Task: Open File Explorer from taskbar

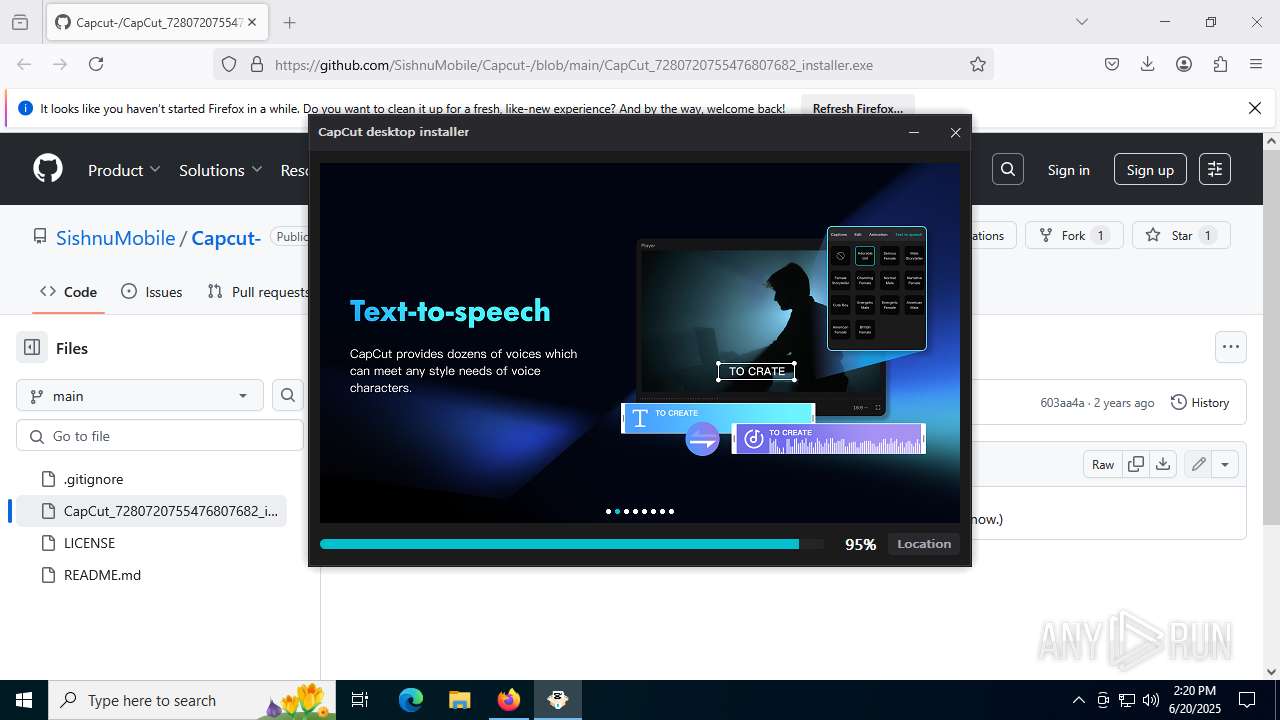Action: pyautogui.click(x=459, y=700)
